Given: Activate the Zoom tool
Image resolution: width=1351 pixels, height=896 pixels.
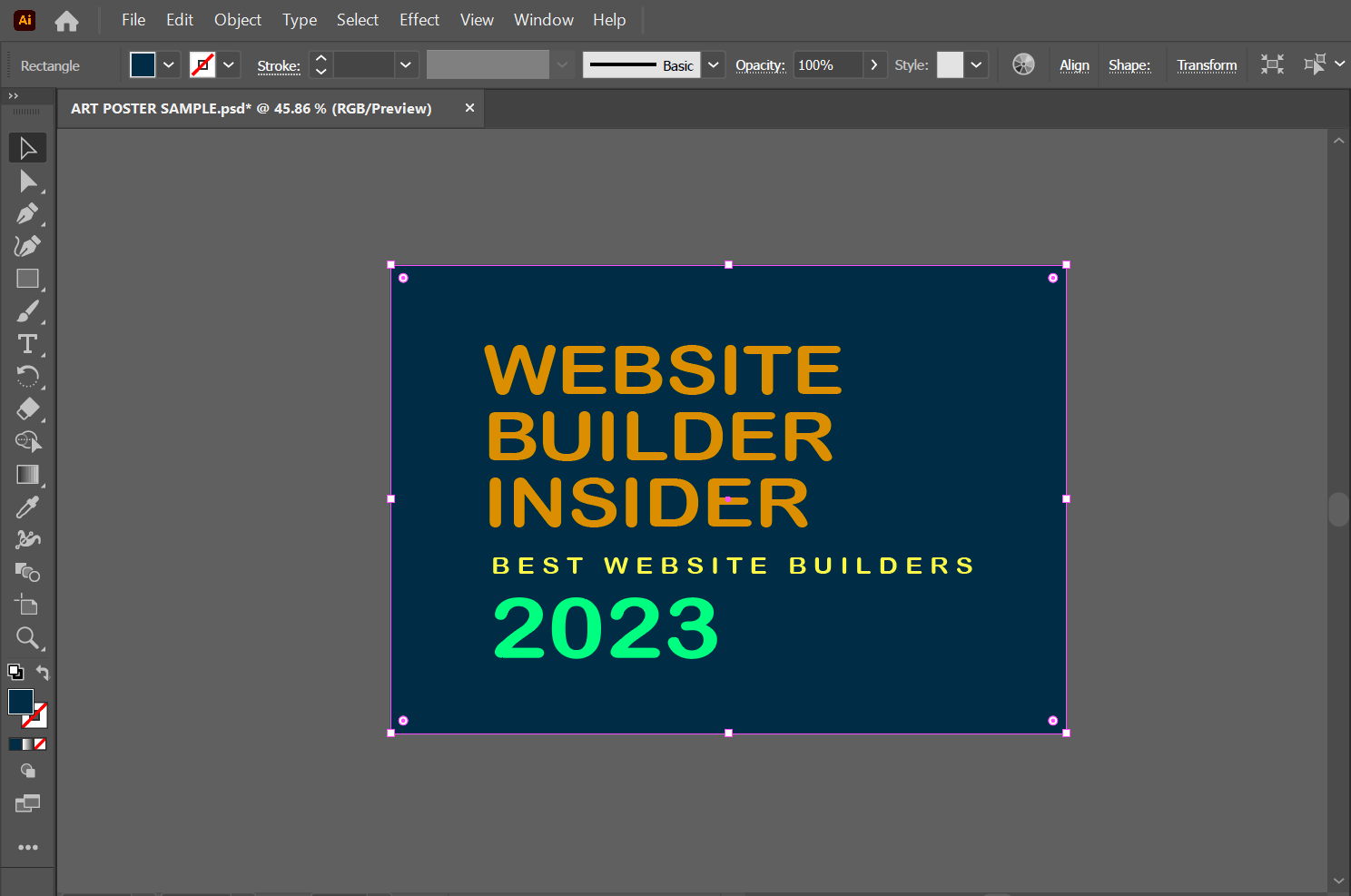Looking at the screenshot, I should point(27,638).
